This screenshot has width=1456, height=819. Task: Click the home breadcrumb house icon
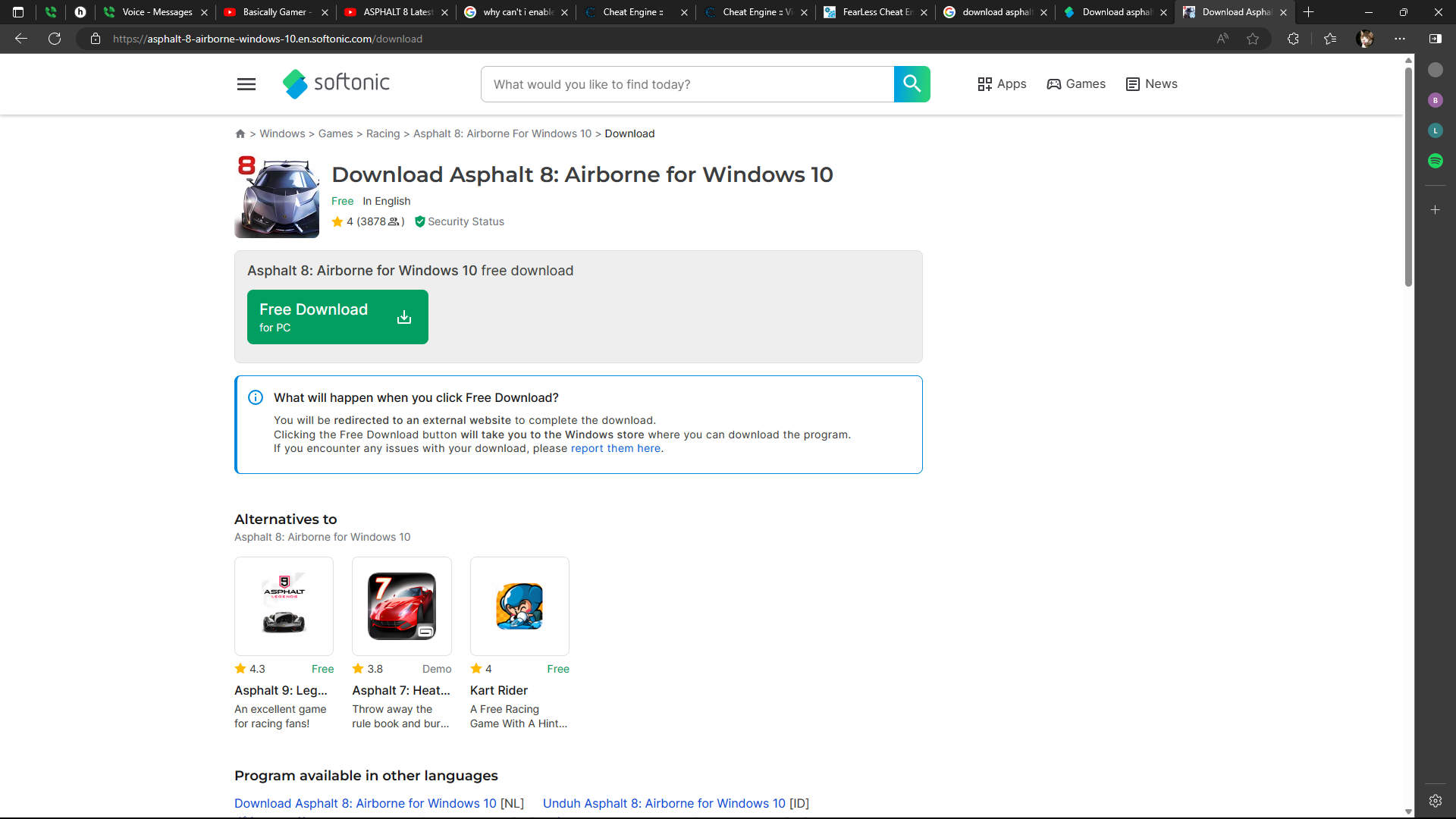click(x=240, y=133)
